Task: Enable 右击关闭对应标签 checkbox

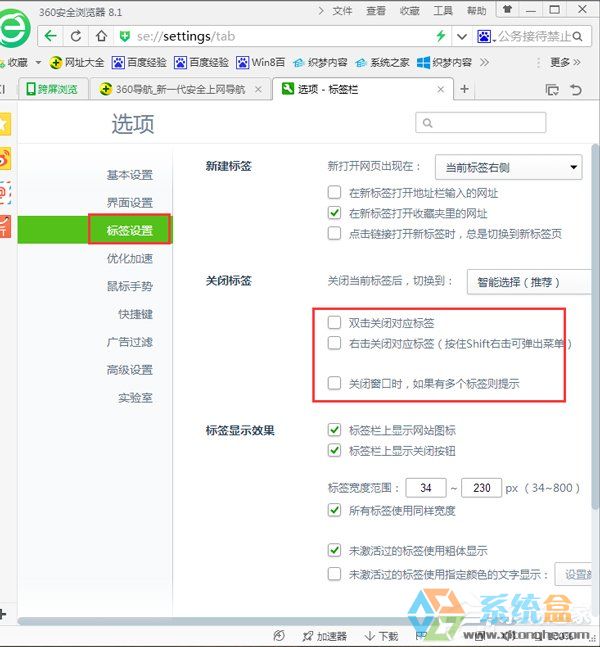Action: tap(334, 343)
